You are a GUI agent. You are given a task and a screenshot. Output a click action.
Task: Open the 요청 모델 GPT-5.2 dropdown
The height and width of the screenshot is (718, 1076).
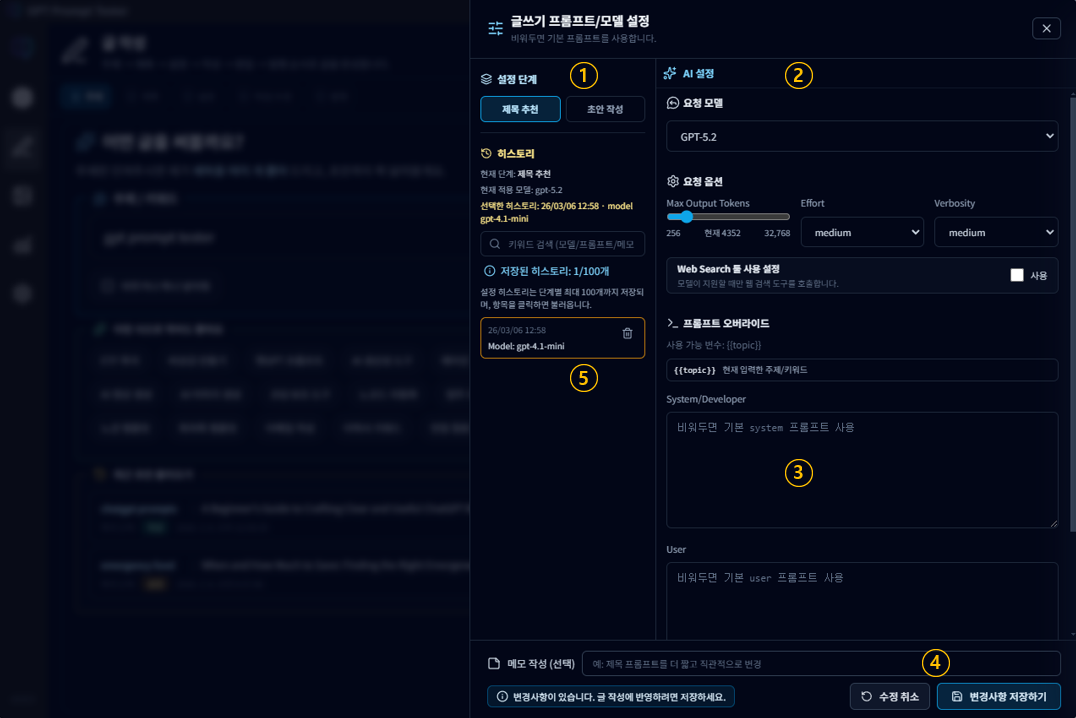coord(861,136)
